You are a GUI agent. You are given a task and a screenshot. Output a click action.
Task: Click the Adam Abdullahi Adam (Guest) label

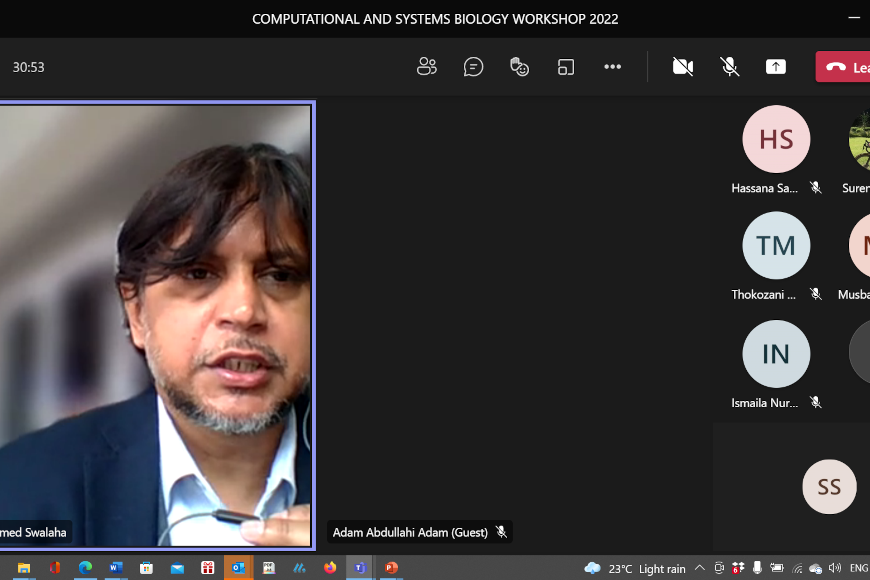coord(410,533)
